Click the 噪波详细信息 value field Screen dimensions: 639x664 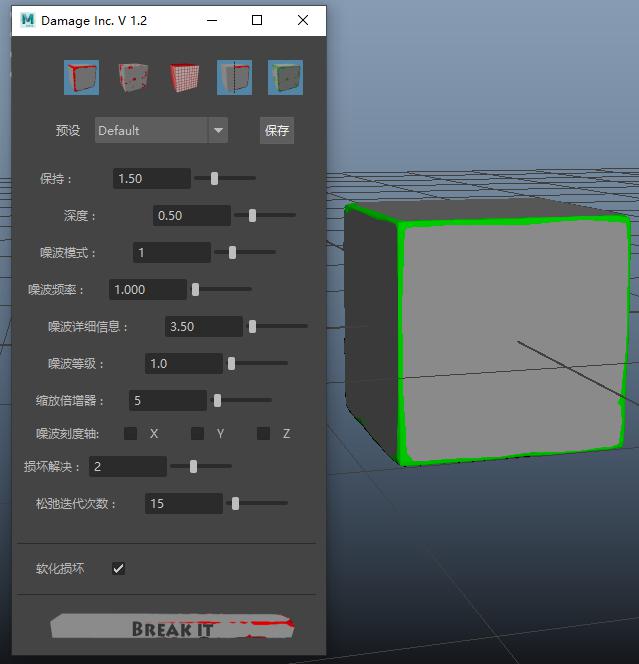204,326
